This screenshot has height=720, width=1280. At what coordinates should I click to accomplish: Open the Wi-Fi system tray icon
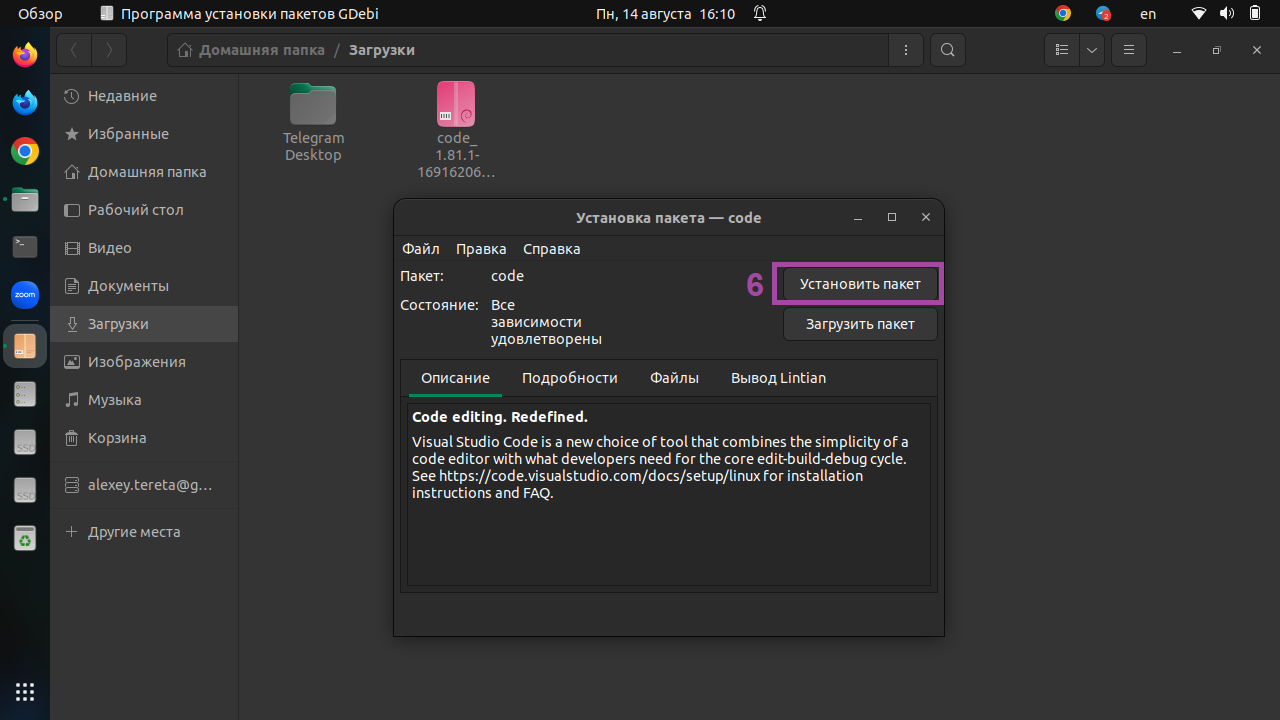(1199, 14)
